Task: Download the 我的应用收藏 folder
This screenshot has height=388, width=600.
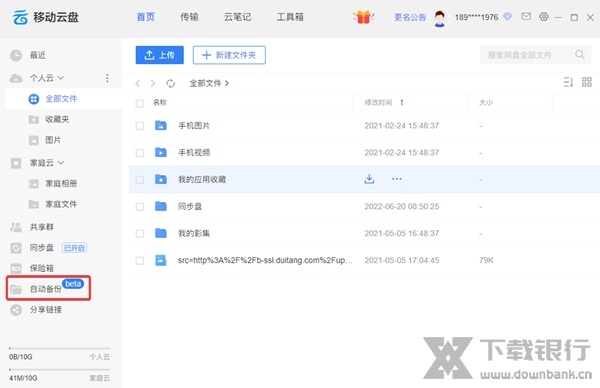Action: [369, 179]
